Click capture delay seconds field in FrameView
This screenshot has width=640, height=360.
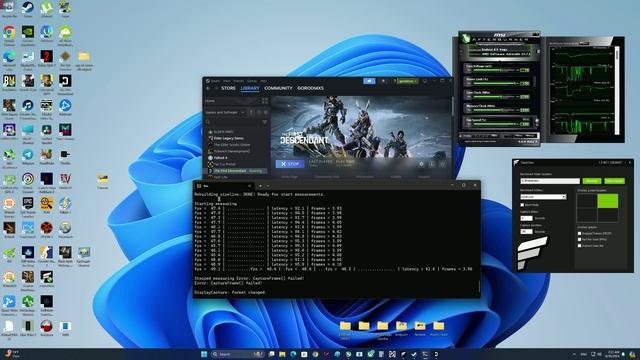527,218
